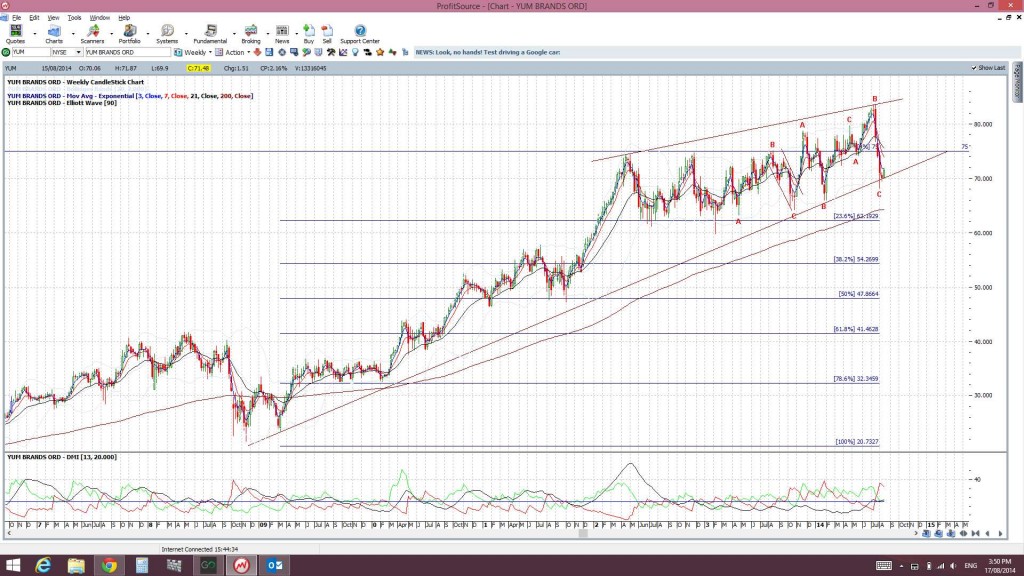Expand the Scanners dropdown arrow
Image resolution: width=1024 pixels, height=576 pixels.
pos(111,33)
